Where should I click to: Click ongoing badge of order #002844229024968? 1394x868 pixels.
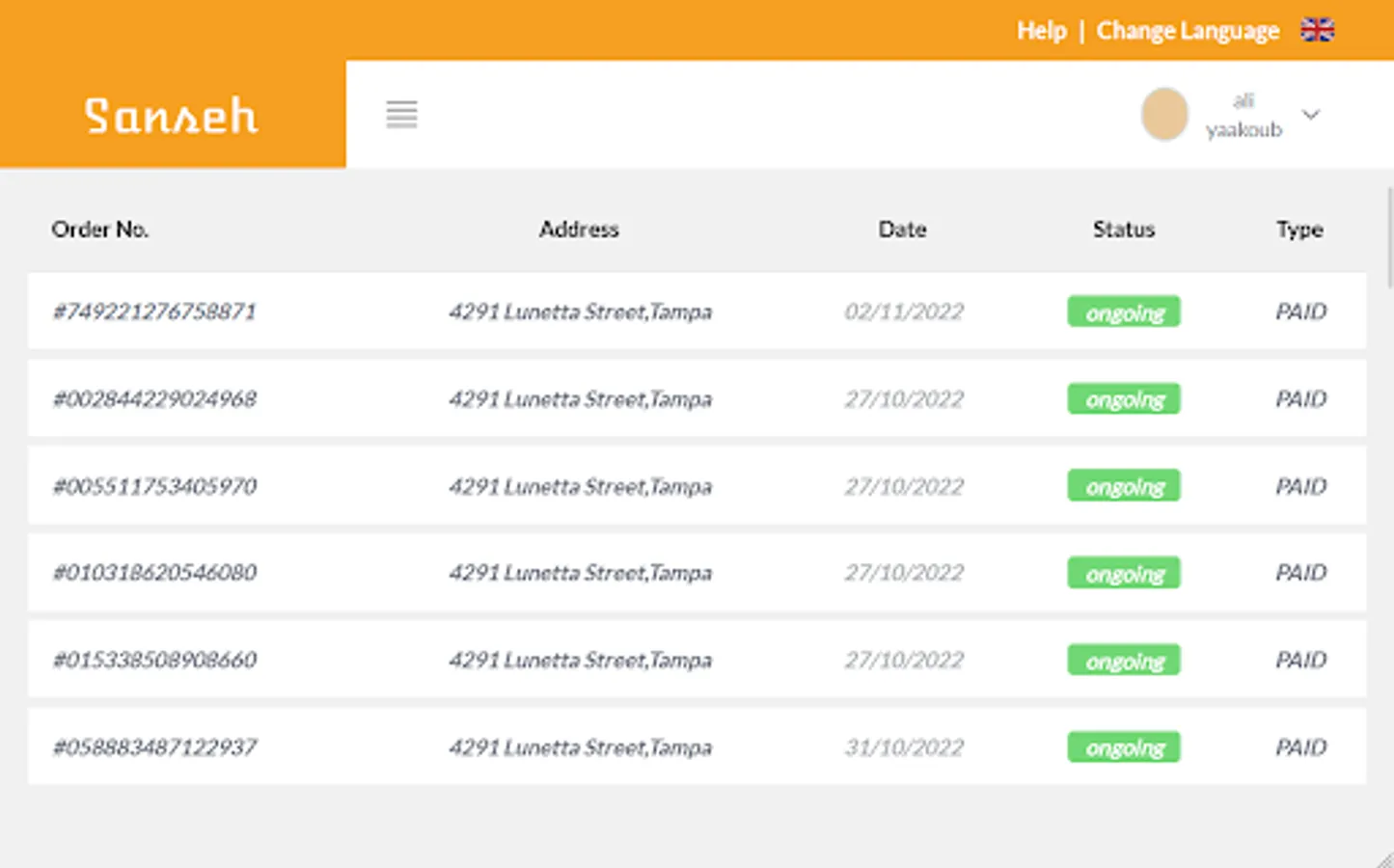(1124, 399)
